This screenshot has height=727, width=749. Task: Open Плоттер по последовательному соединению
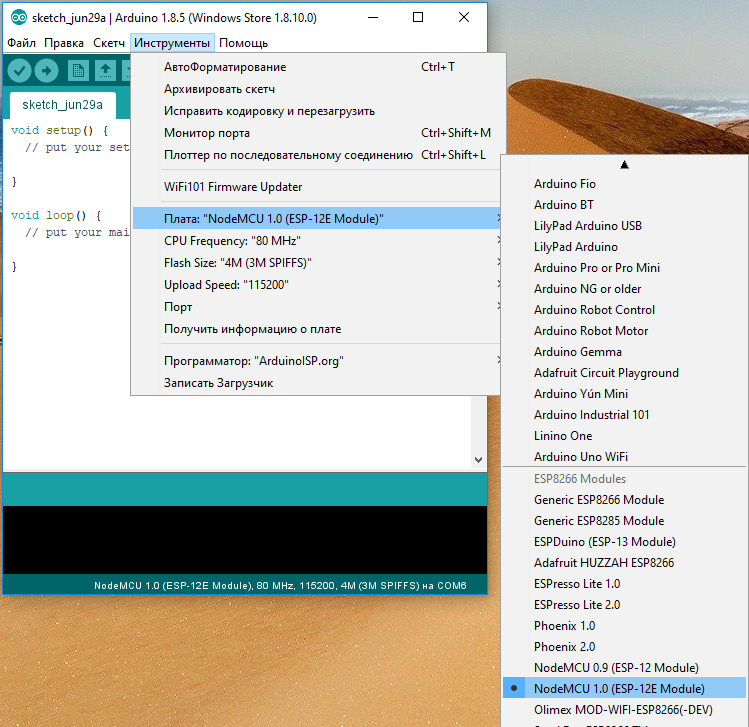click(x=316, y=155)
